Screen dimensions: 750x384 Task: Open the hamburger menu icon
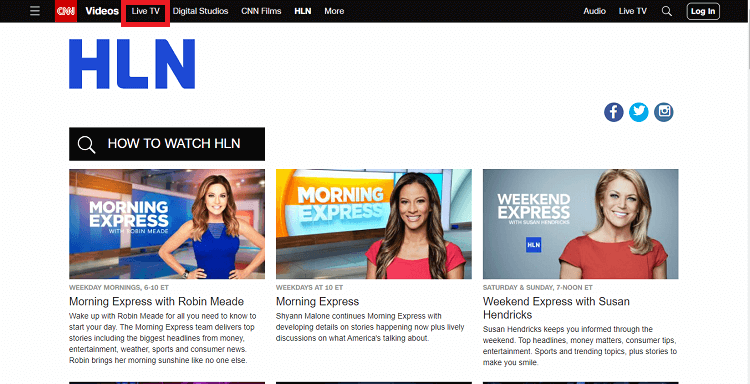(x=34, y=11)
